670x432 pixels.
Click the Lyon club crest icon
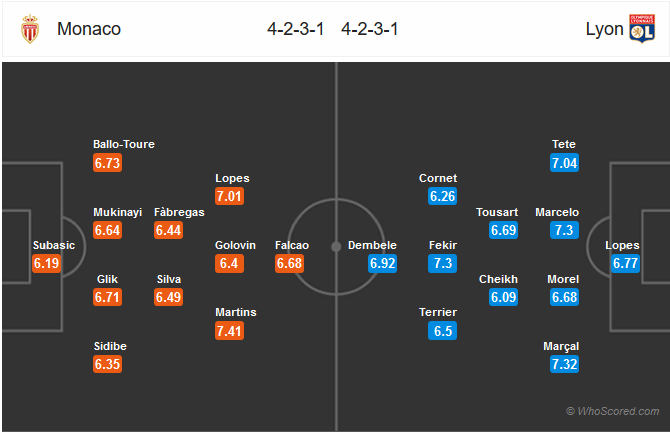tap(641, 29)
